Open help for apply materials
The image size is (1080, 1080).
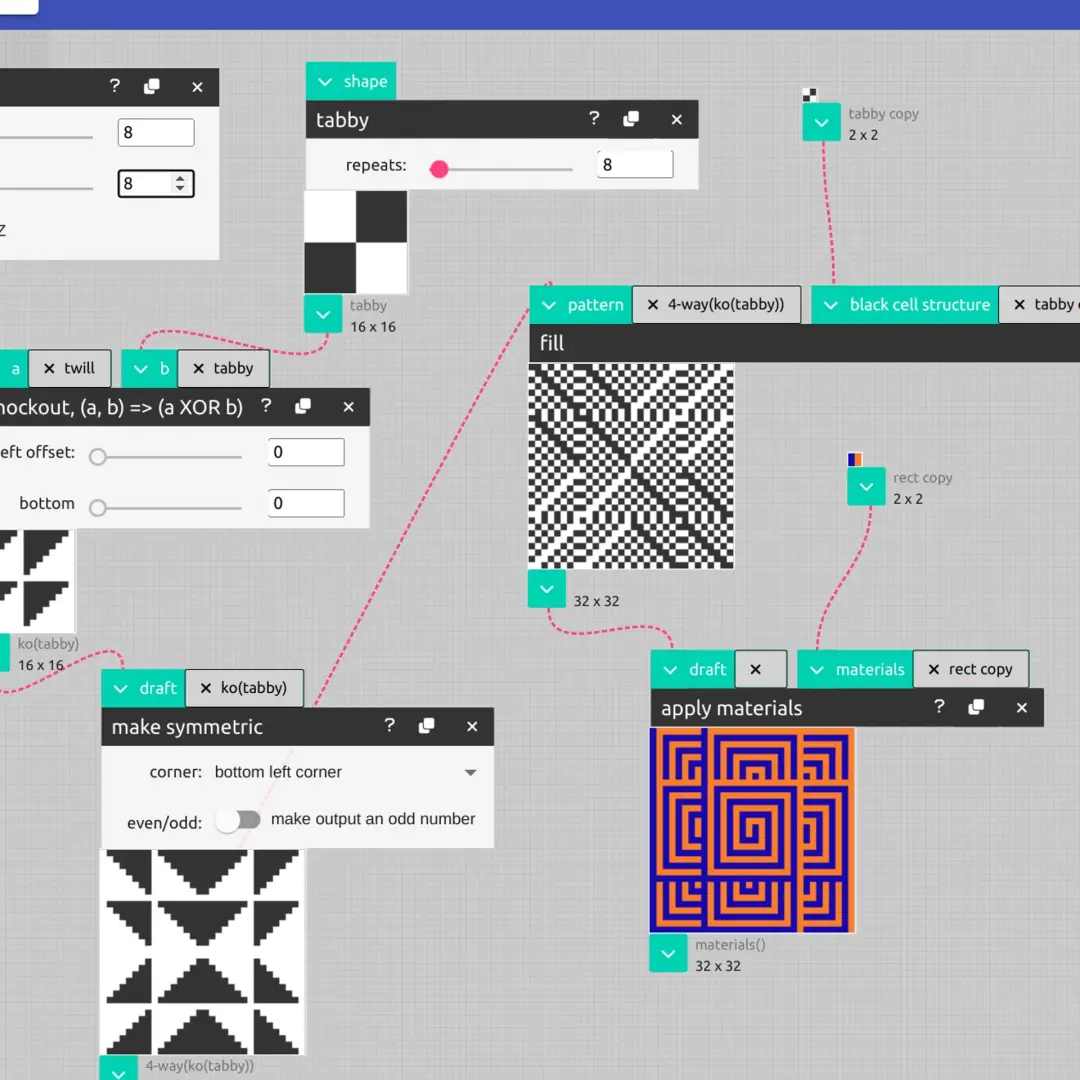point(939,707)
